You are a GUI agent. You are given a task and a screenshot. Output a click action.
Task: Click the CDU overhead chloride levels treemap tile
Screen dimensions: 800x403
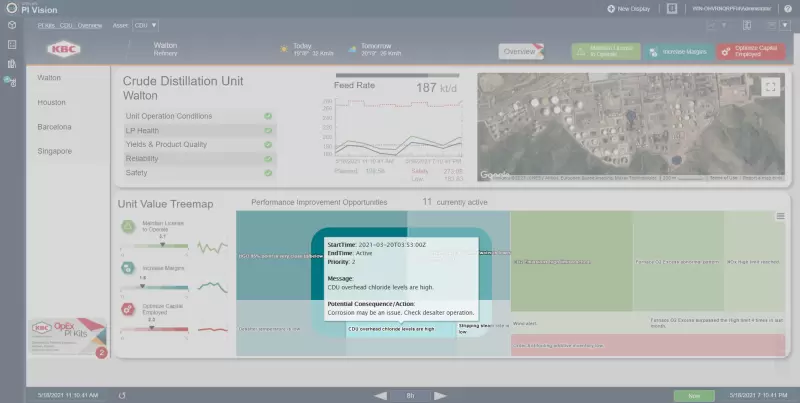(x=401, y=329)
